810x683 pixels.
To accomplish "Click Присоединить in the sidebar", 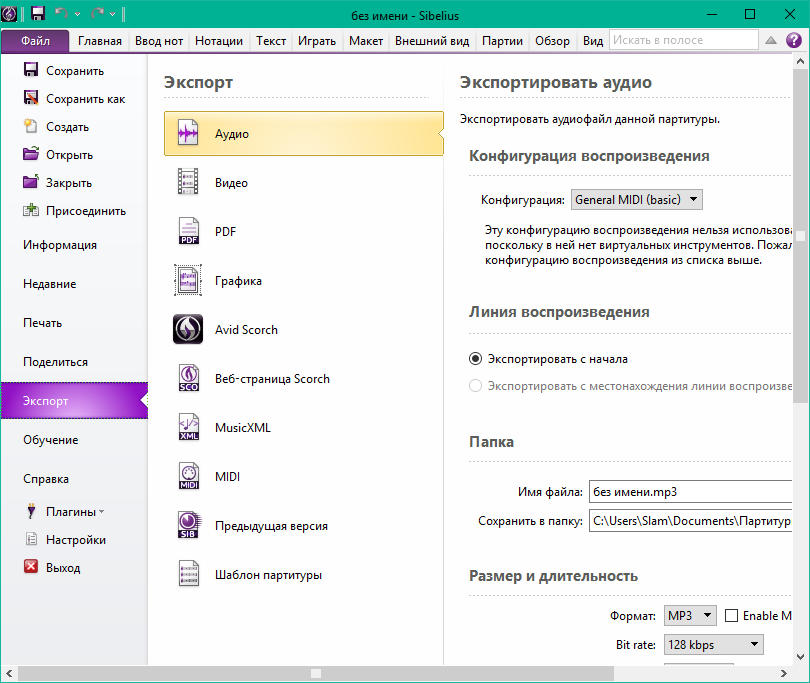I will pos(75,211).
